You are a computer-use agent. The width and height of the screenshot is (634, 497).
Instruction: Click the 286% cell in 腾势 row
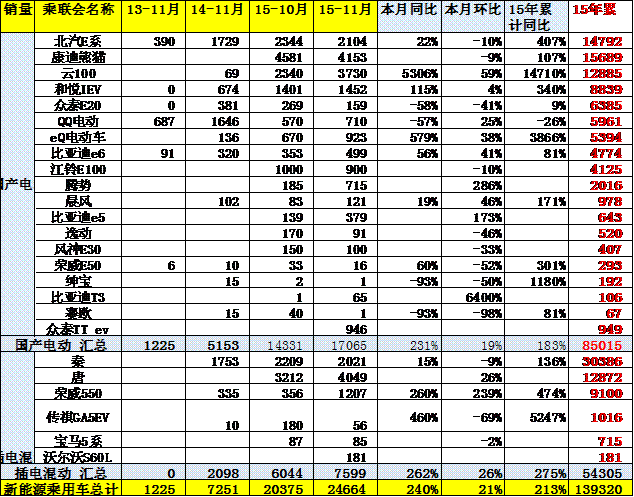pos(473,185)
